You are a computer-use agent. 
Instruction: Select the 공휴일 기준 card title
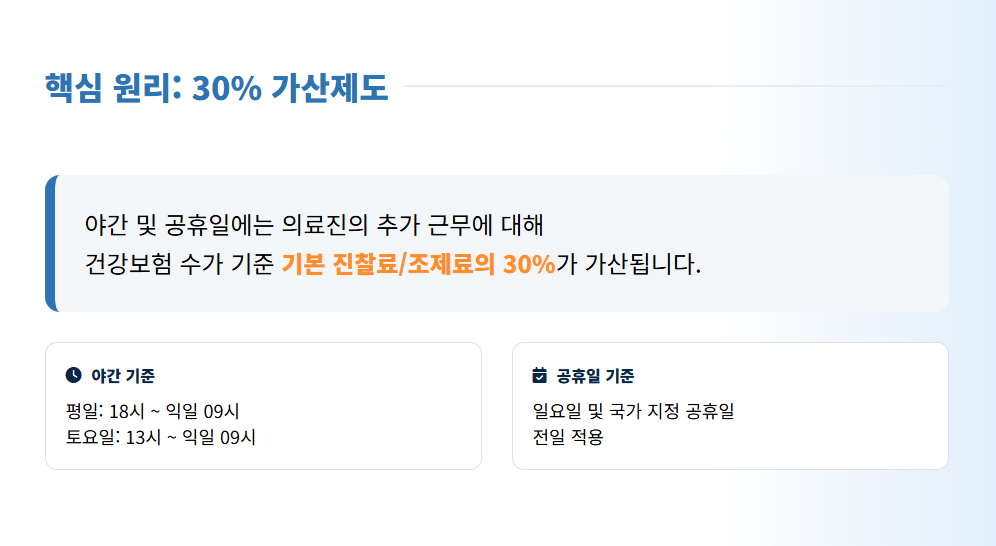pyautogui.click(x=595, y=376)
